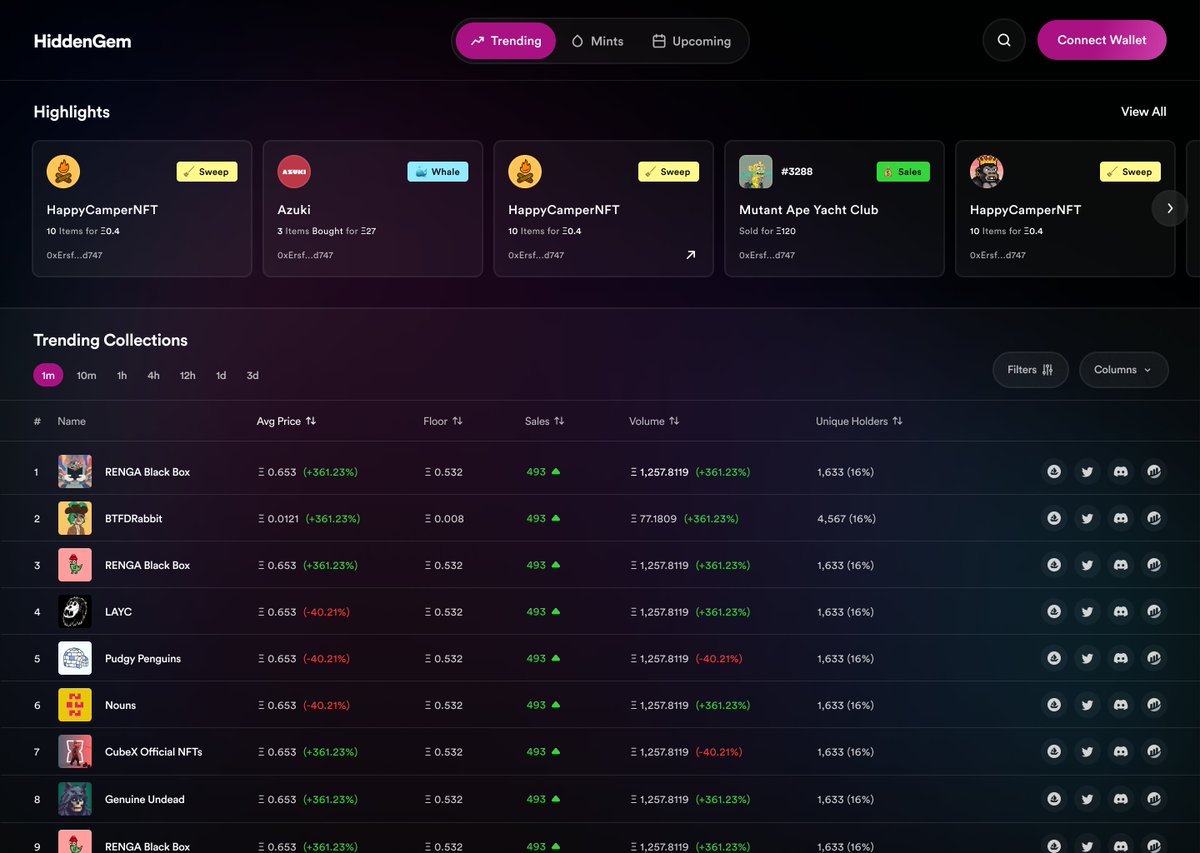This screenshot has width=1200, height=853.
Task: Toggle sort on Sales column
Action: [x=559, y=421]
